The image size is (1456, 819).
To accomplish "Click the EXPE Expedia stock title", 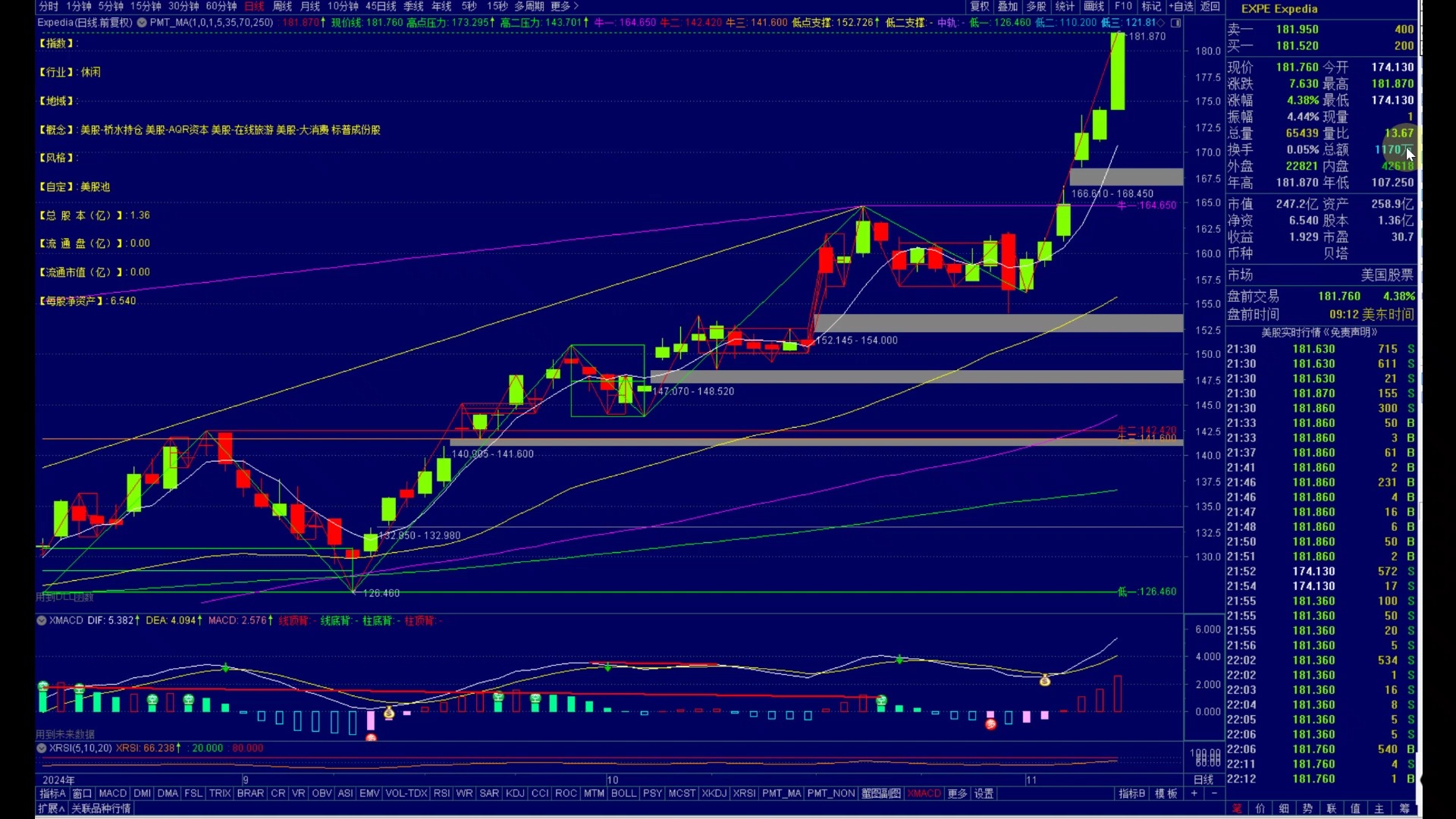I will 1279,9.
